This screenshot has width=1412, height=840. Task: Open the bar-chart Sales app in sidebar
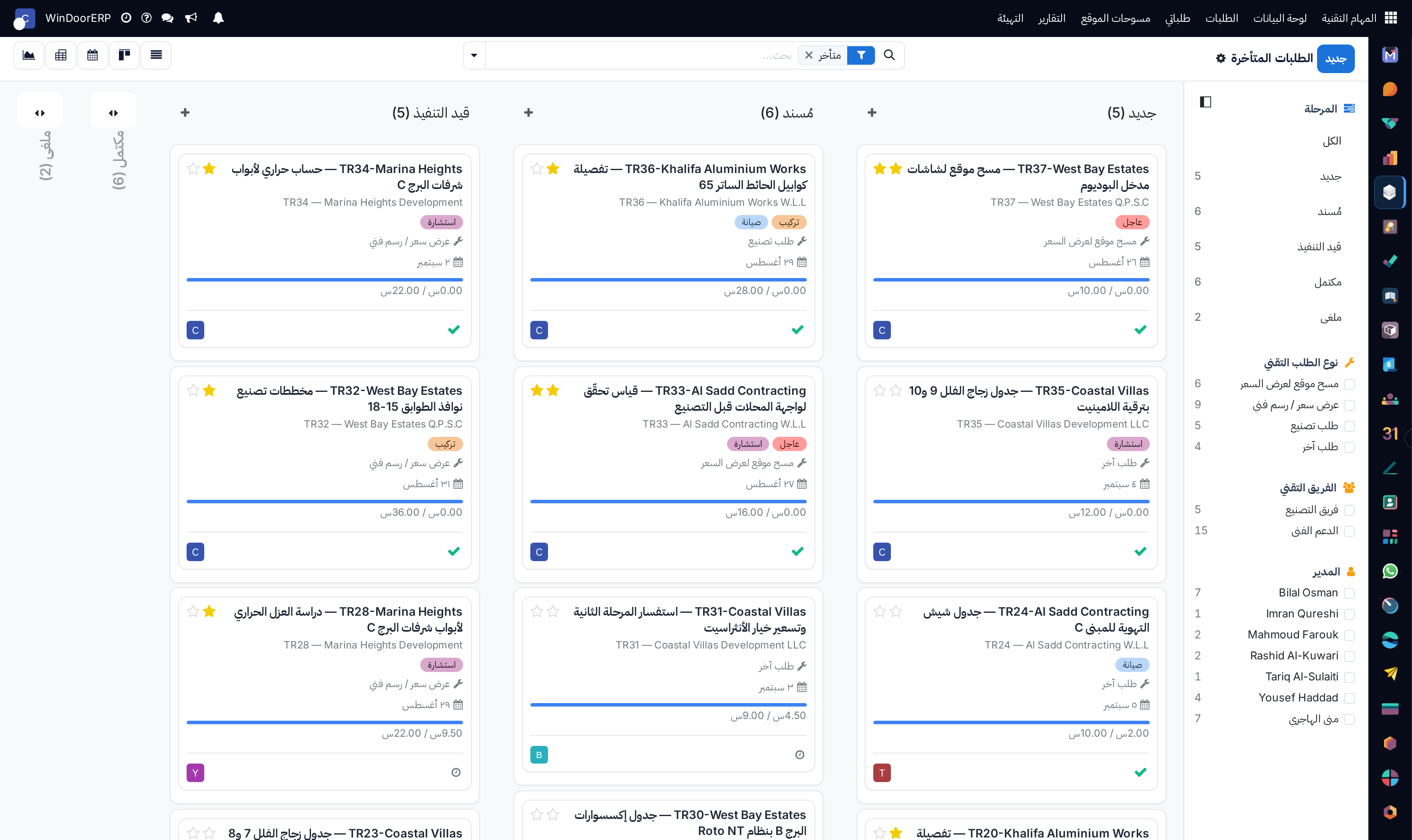pos(1390,158)
